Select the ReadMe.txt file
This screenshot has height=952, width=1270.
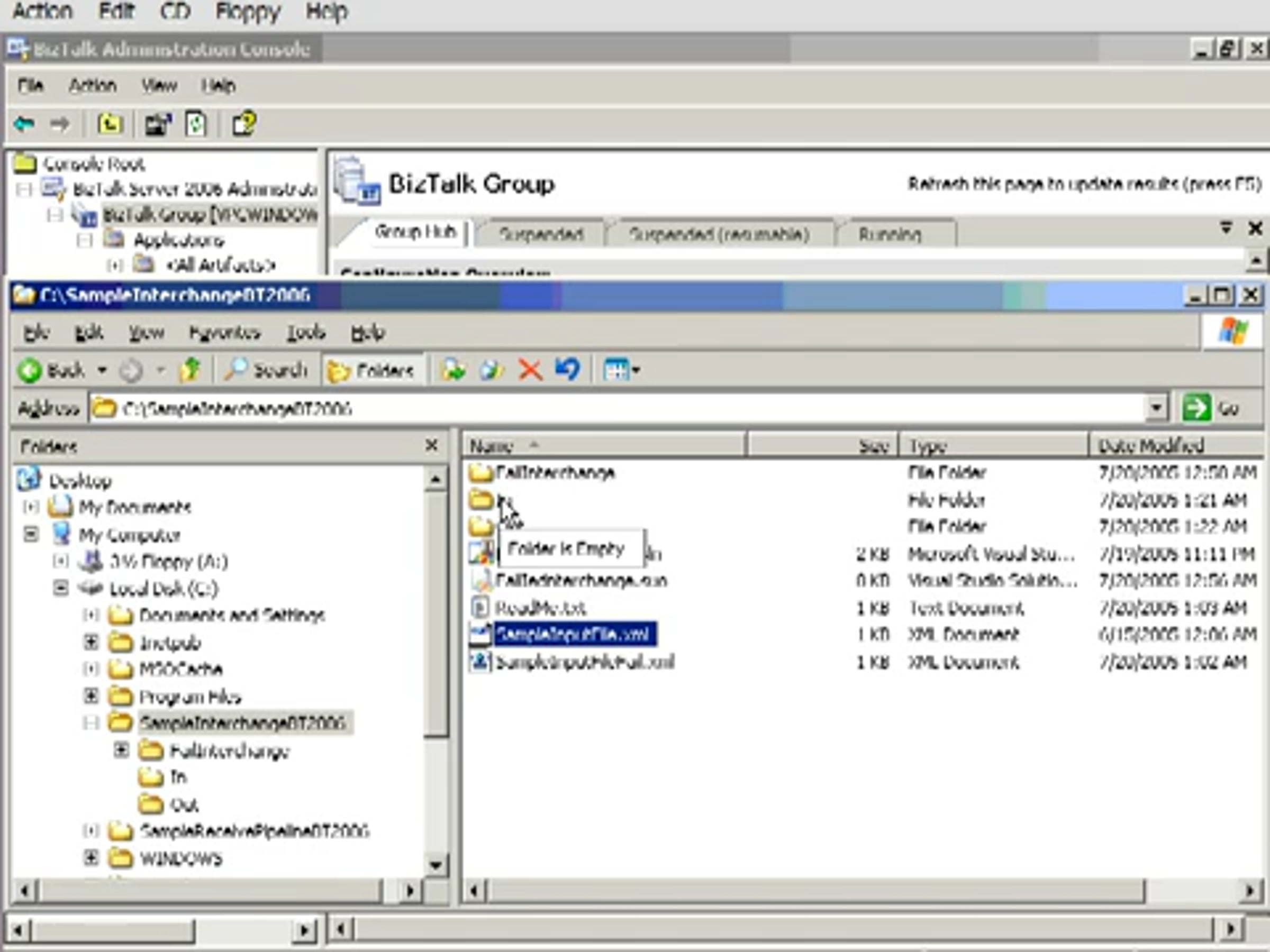(540, 607)
